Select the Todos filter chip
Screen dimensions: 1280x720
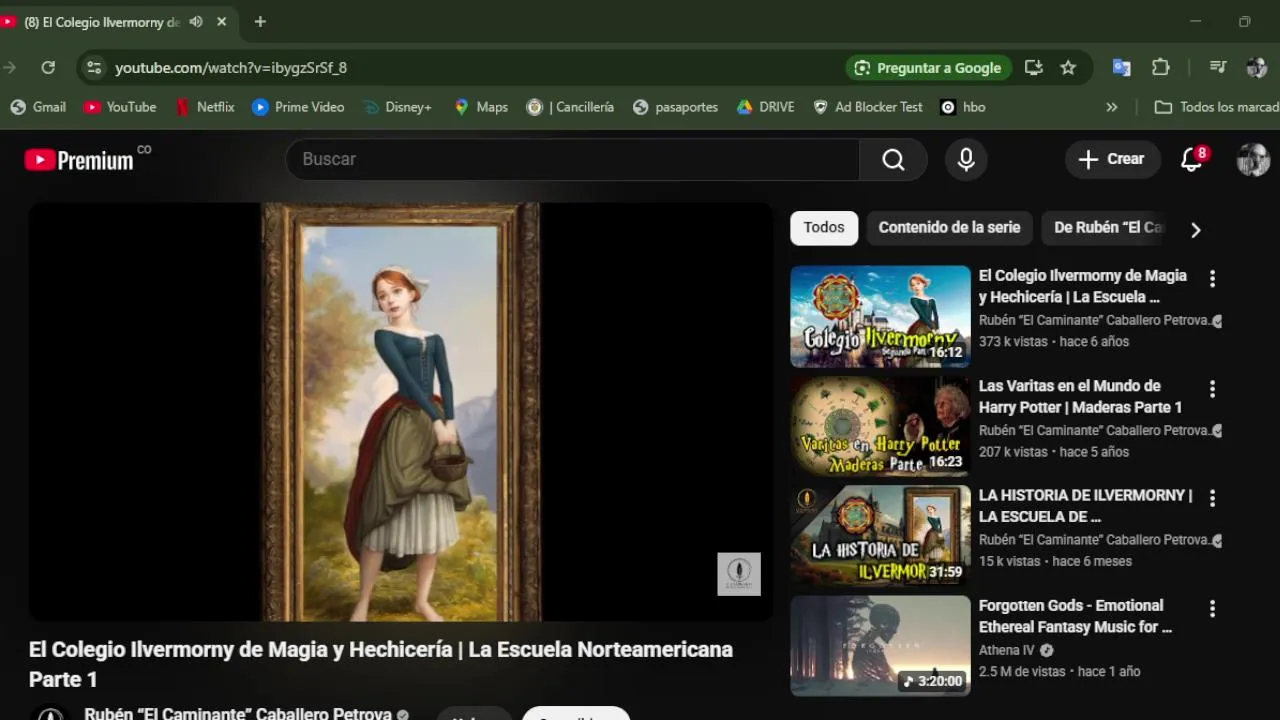coord(824,228)
